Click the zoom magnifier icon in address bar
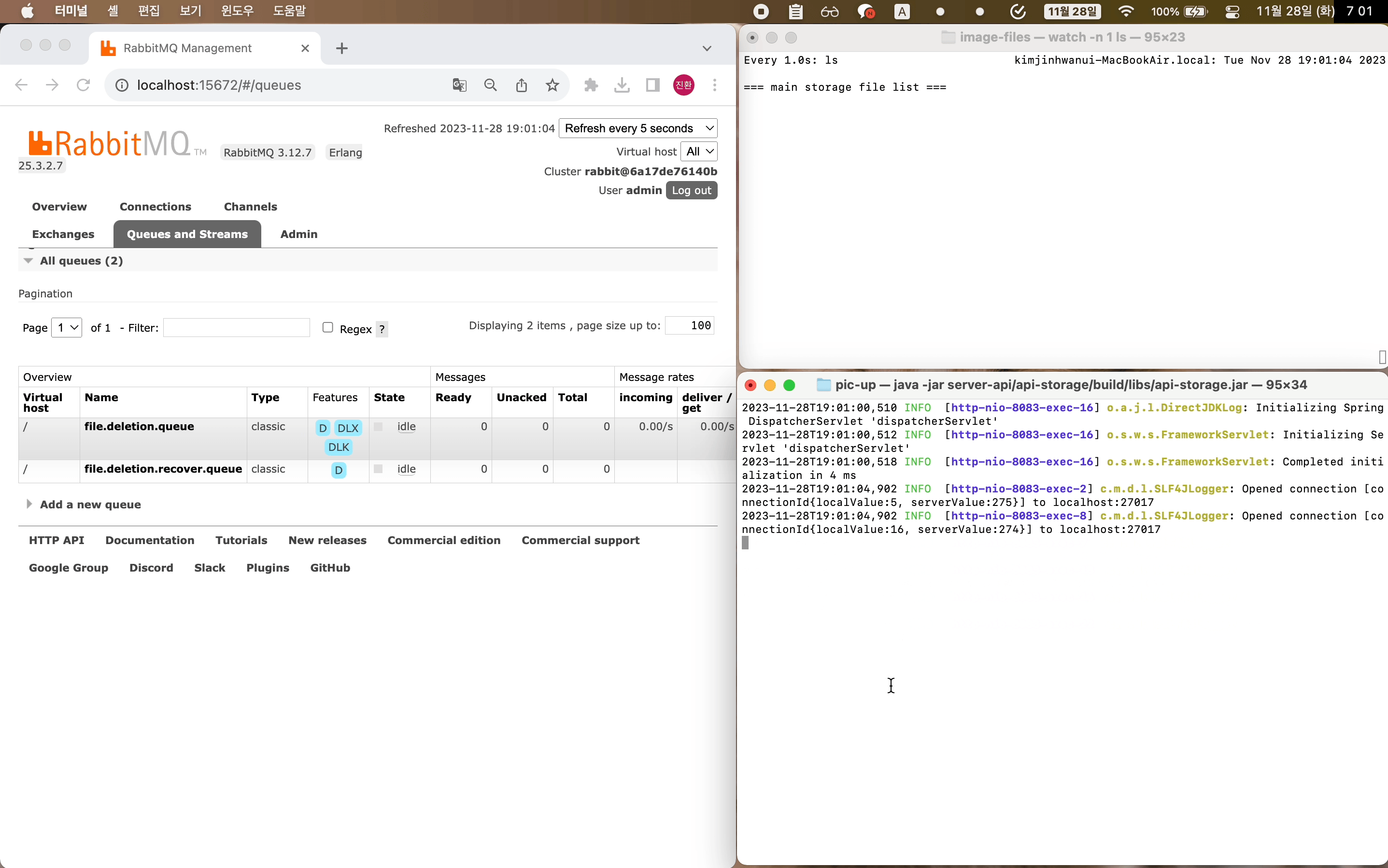This screenshot has height=868, width=1388. (490, 85)
